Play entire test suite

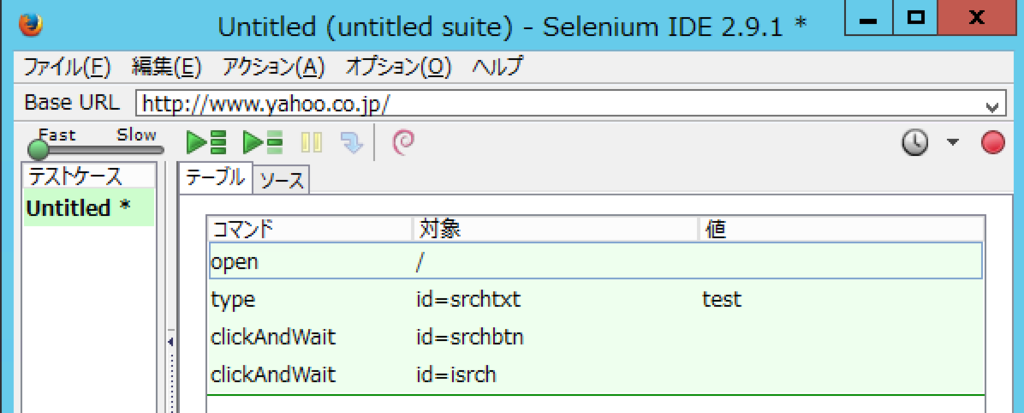206,142
